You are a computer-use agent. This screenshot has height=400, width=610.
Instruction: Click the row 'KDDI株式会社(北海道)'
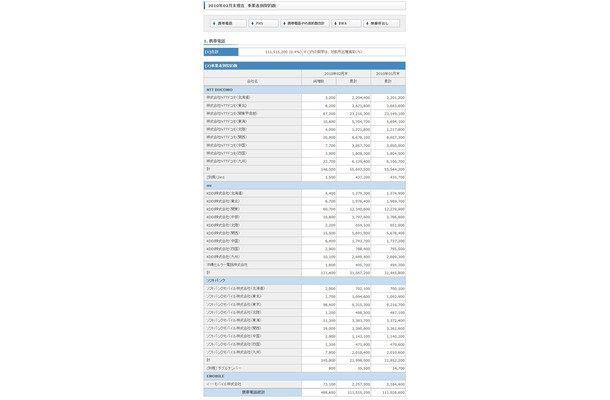click(x=305, y=193)
